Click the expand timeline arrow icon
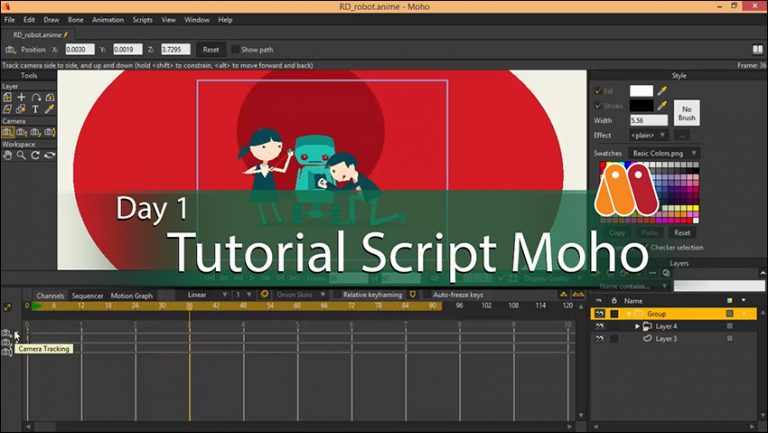 point(7,307)
